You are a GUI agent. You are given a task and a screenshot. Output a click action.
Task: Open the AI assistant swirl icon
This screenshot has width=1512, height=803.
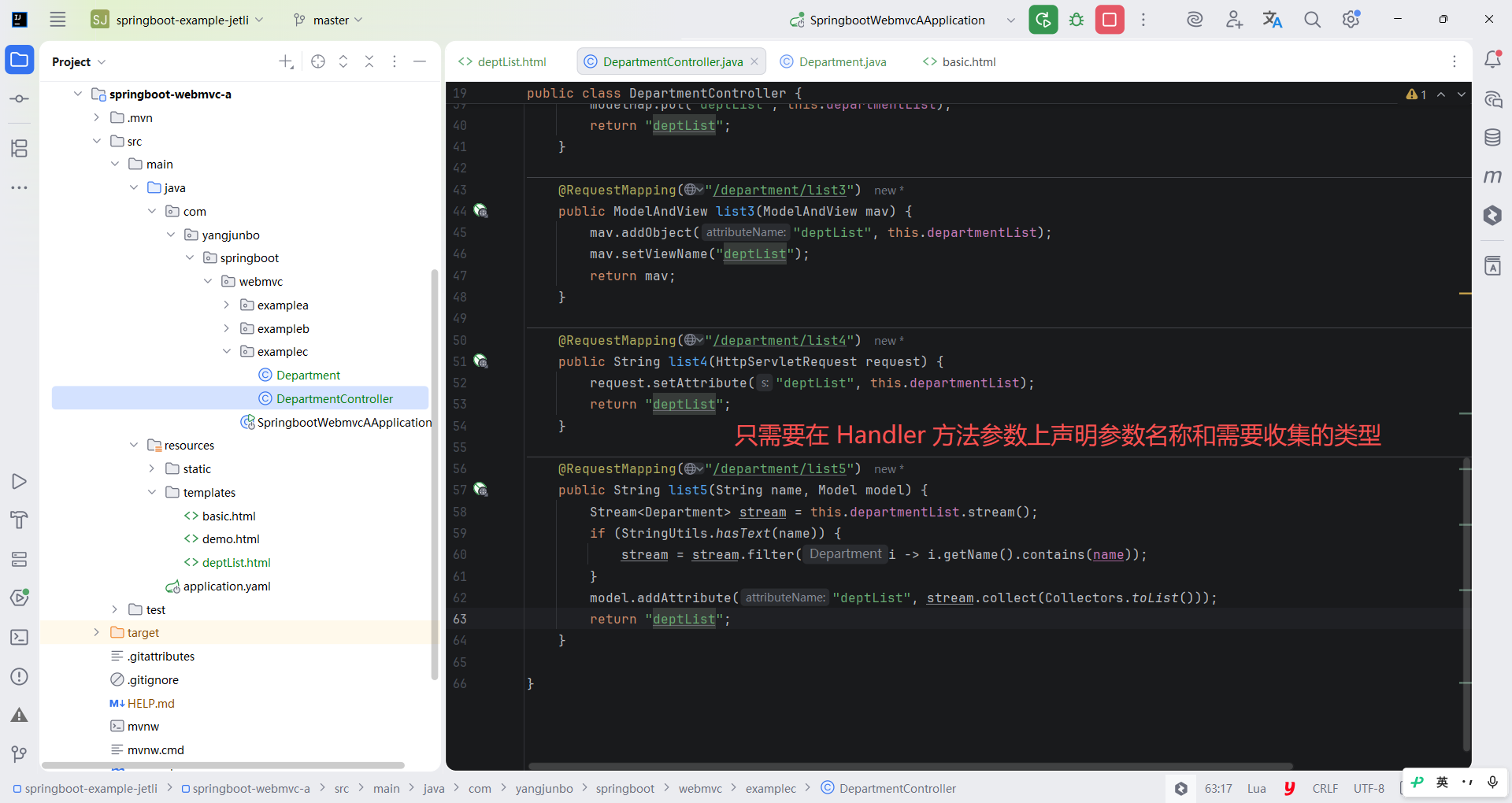tap(1195, 20)
